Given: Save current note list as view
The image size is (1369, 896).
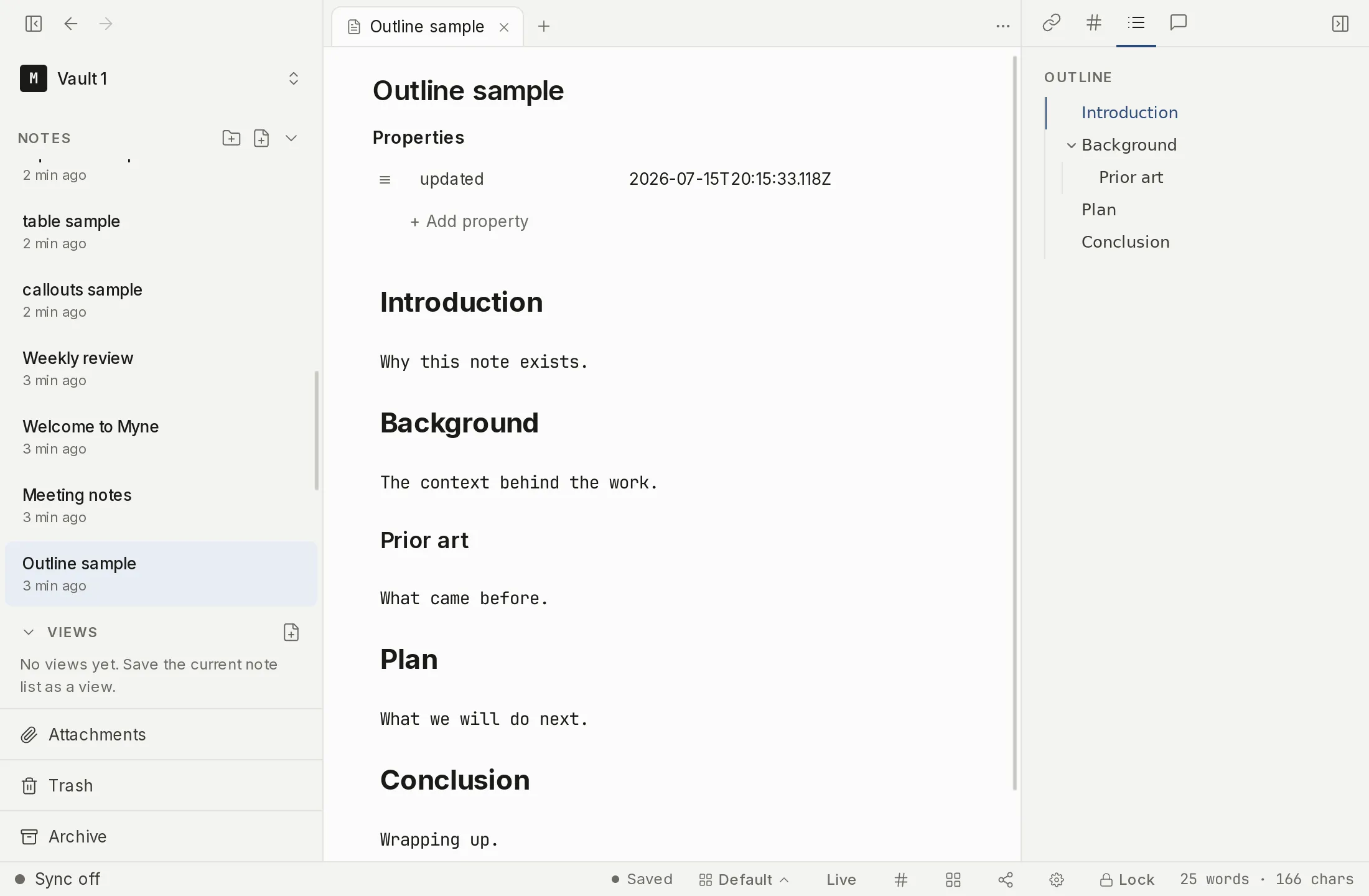Looking at the screenshot, I should pos(291,632).
